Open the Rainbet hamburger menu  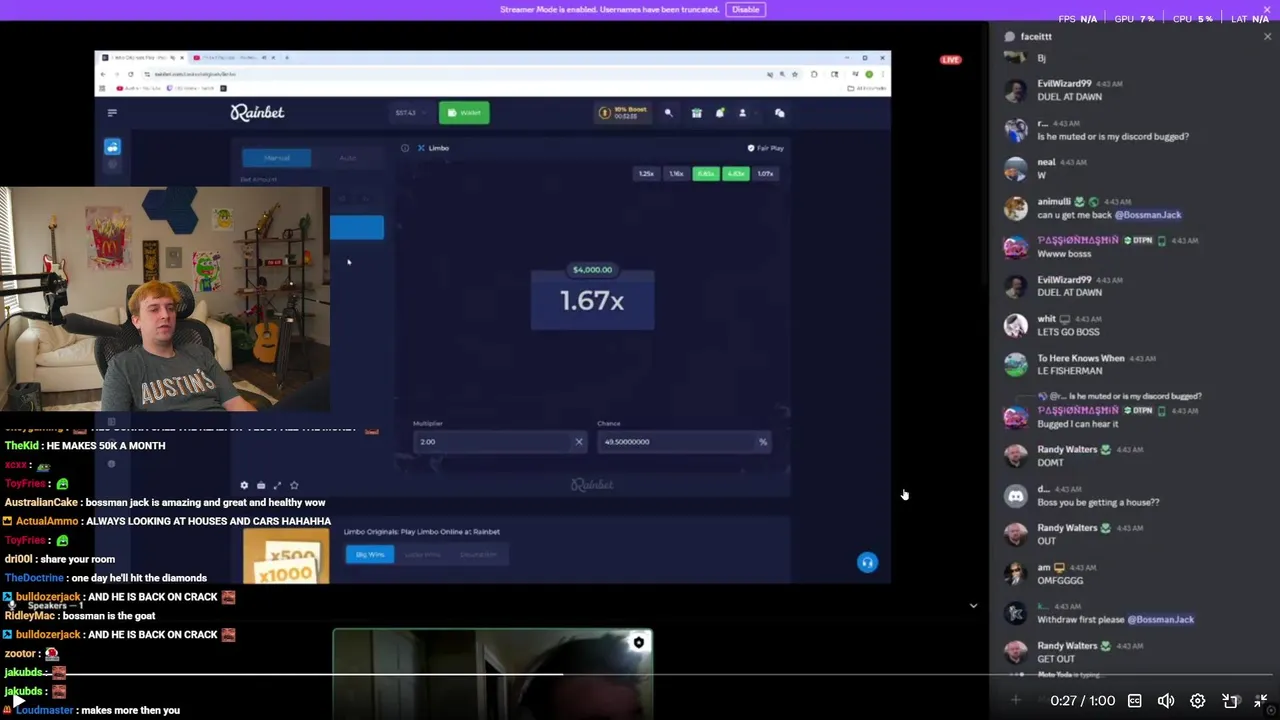(112, 113)
